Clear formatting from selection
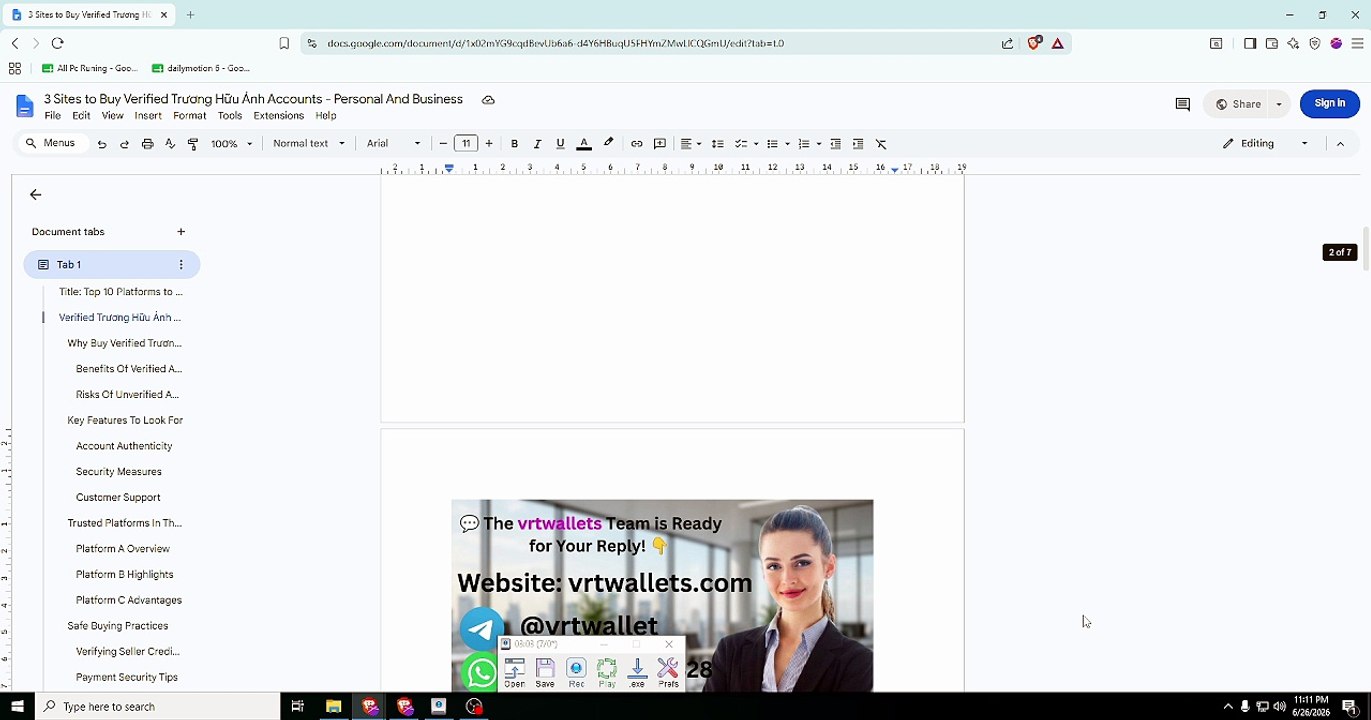 pos(881,144)
